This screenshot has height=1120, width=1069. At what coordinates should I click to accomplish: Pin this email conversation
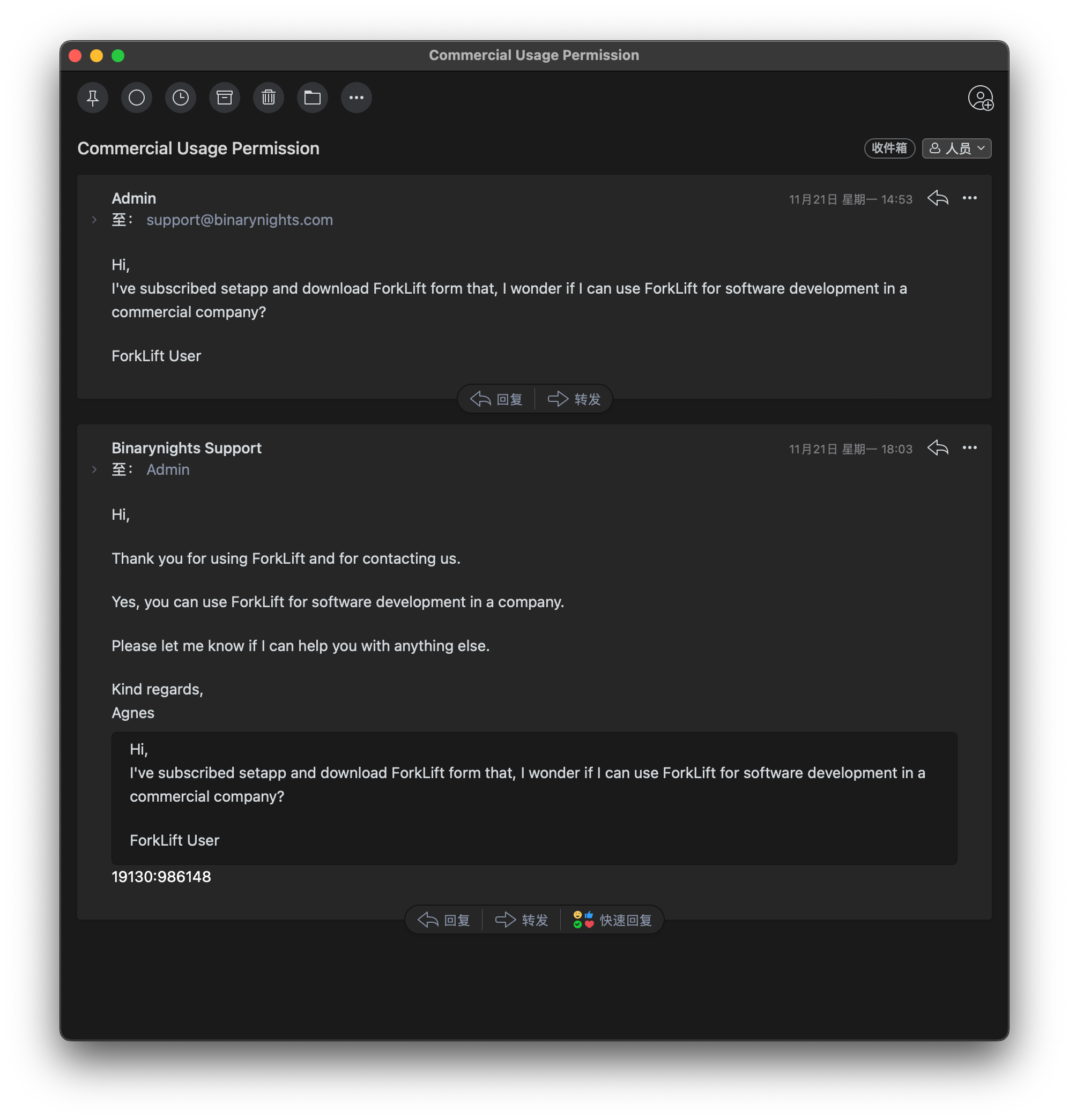tap(93, 98)
